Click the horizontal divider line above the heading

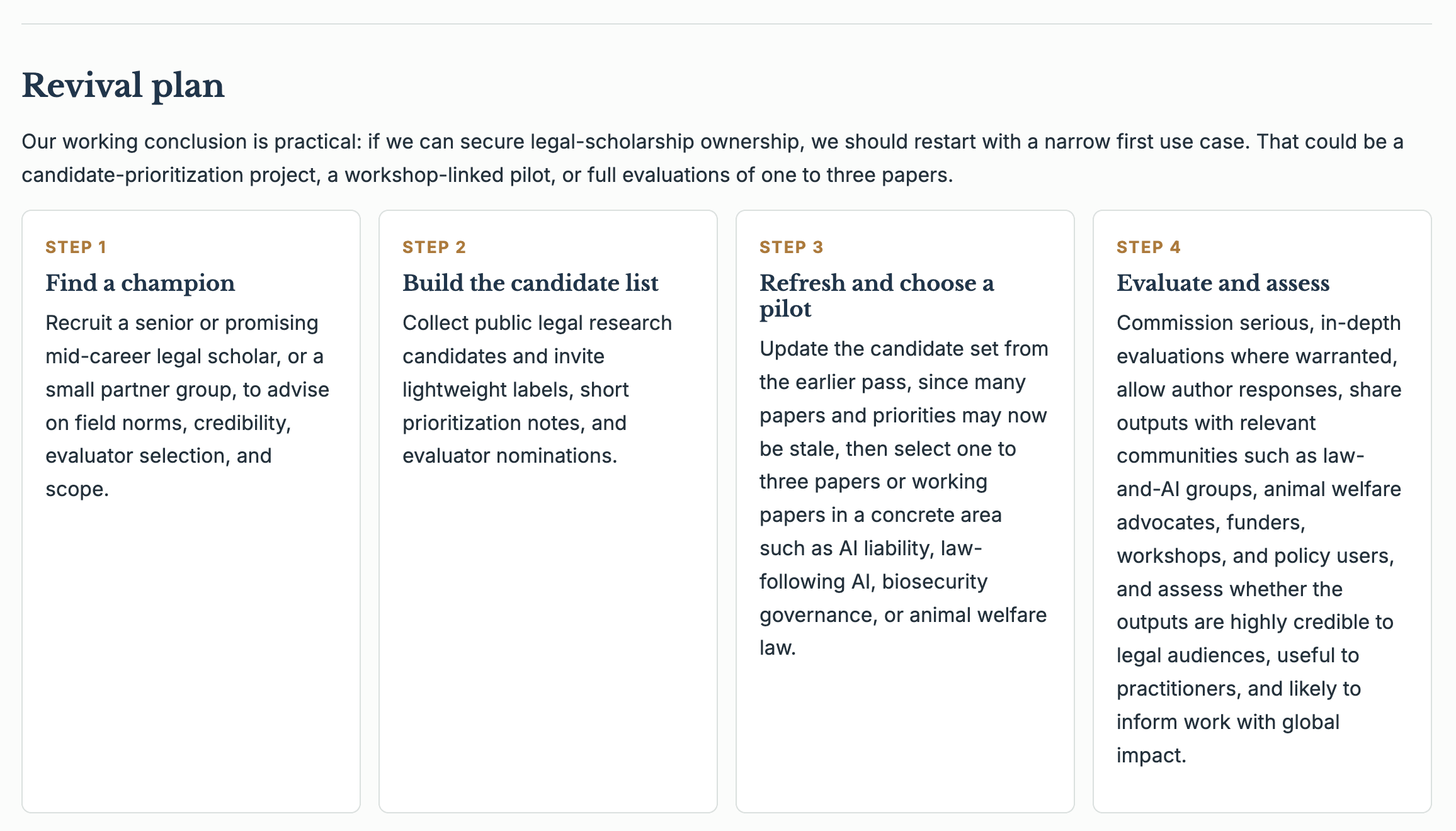coord(727,24)
